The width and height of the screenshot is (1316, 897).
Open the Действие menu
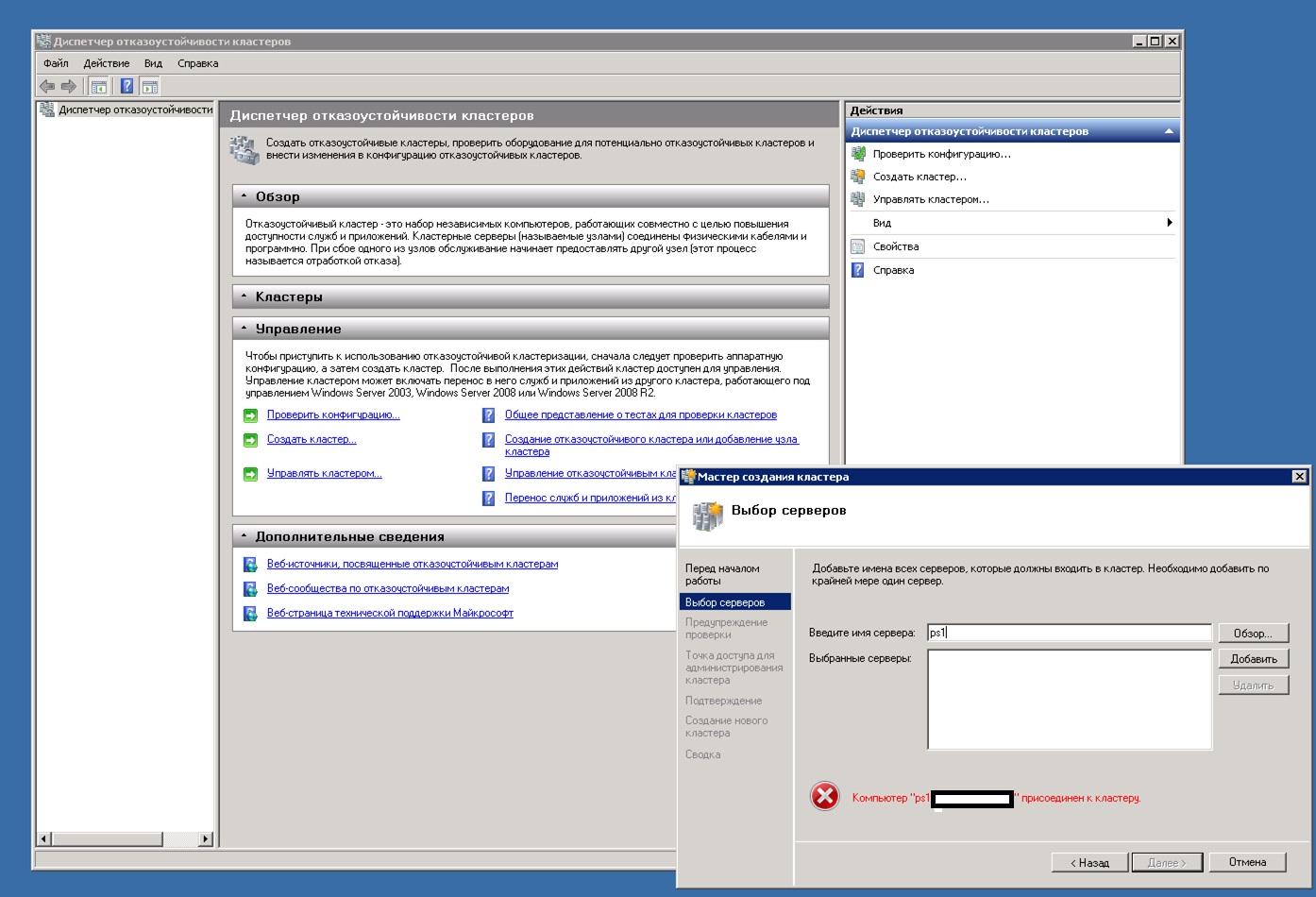[x=106, y=63]
